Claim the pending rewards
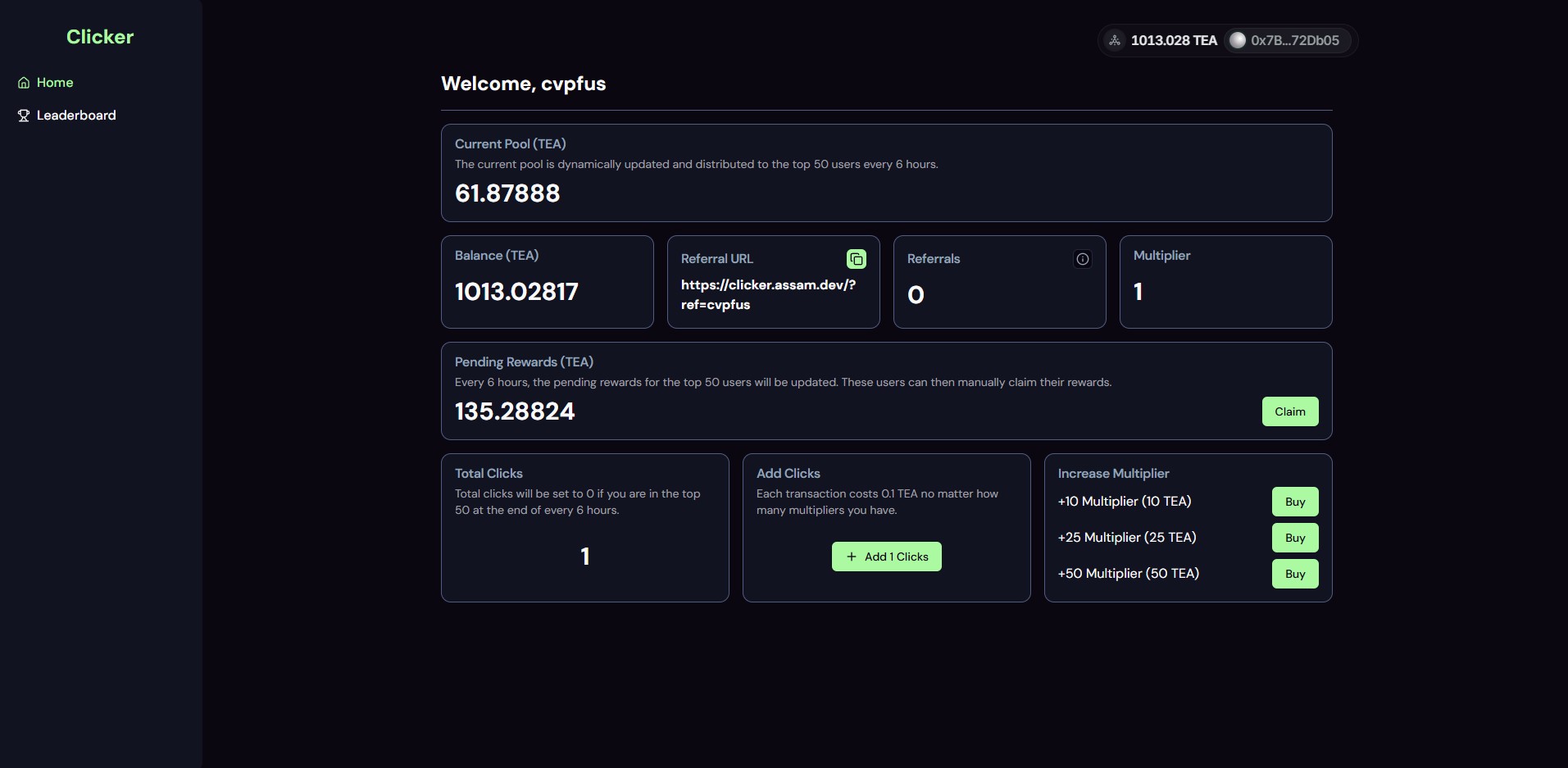 click(x=1289, y=411)
